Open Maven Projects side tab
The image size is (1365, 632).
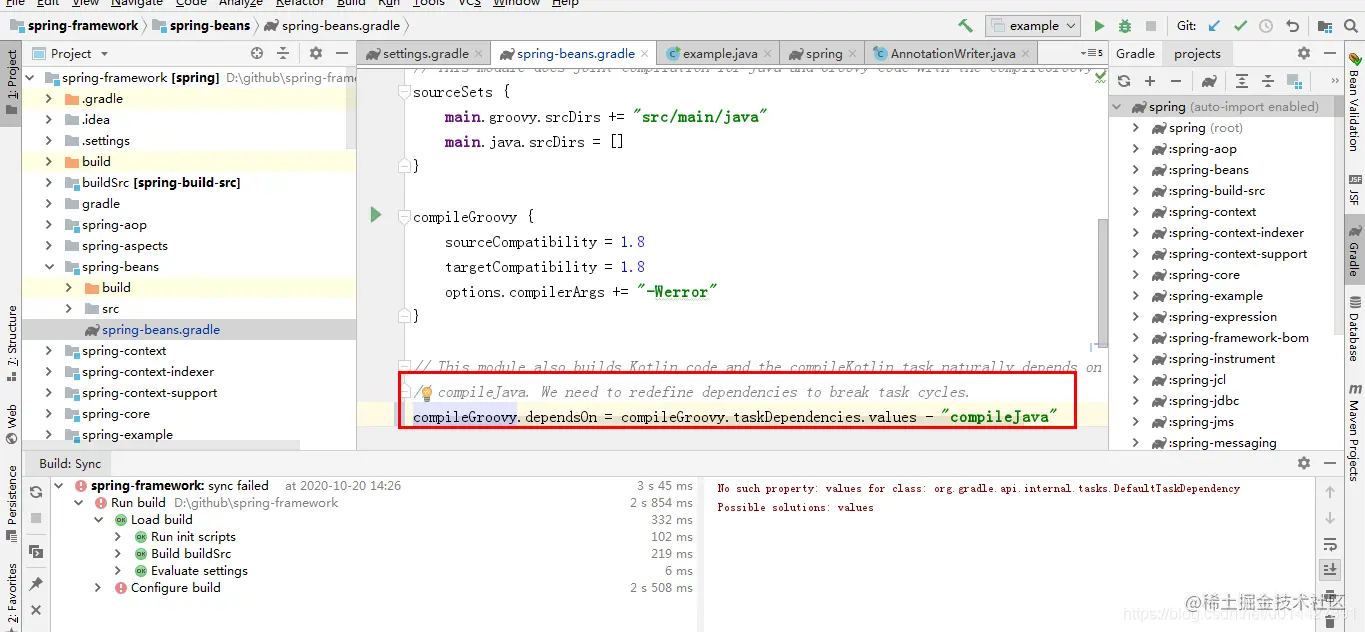point(1354,432)
